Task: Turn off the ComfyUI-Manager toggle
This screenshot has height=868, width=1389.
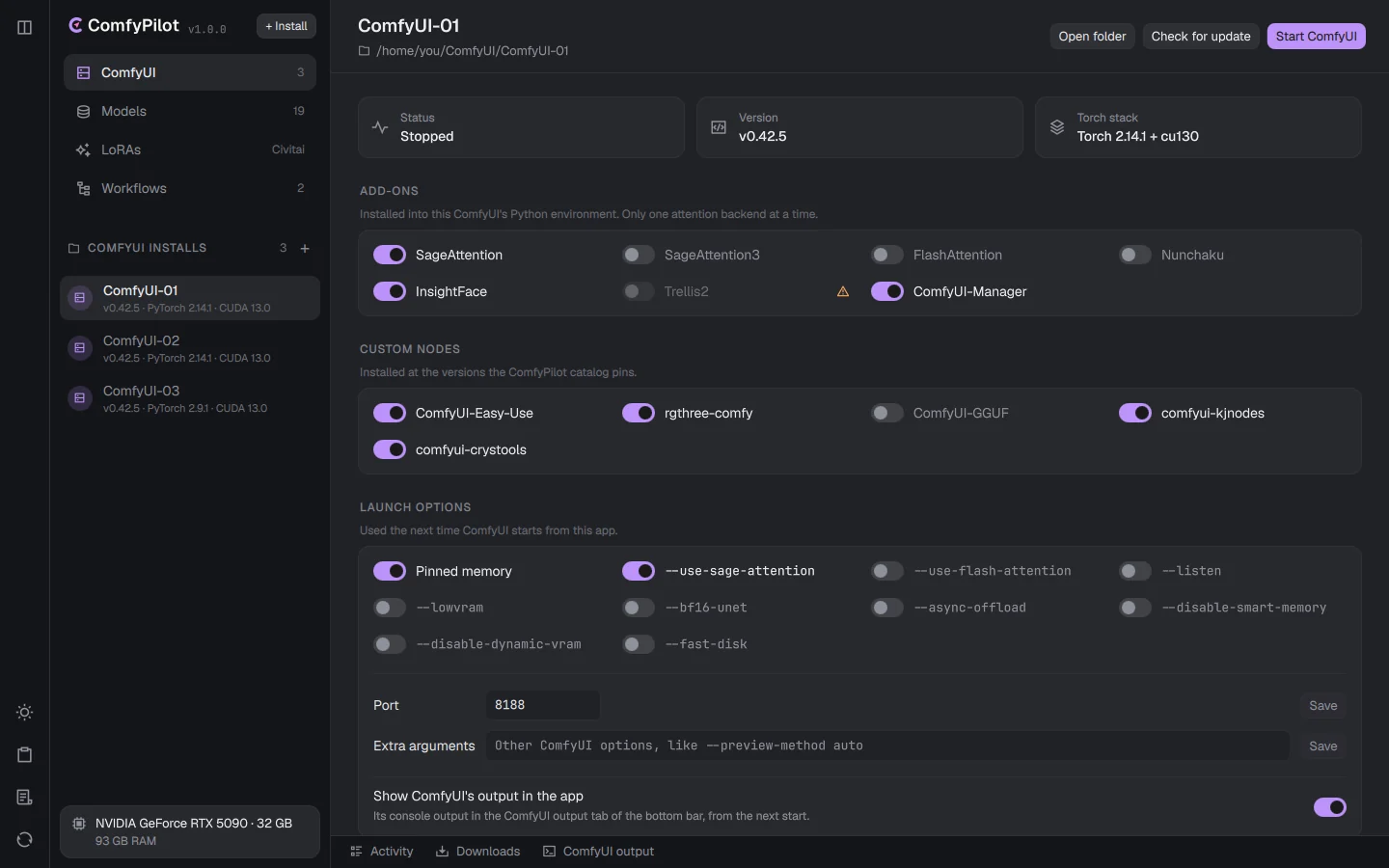Action: [x=887, y=291]
